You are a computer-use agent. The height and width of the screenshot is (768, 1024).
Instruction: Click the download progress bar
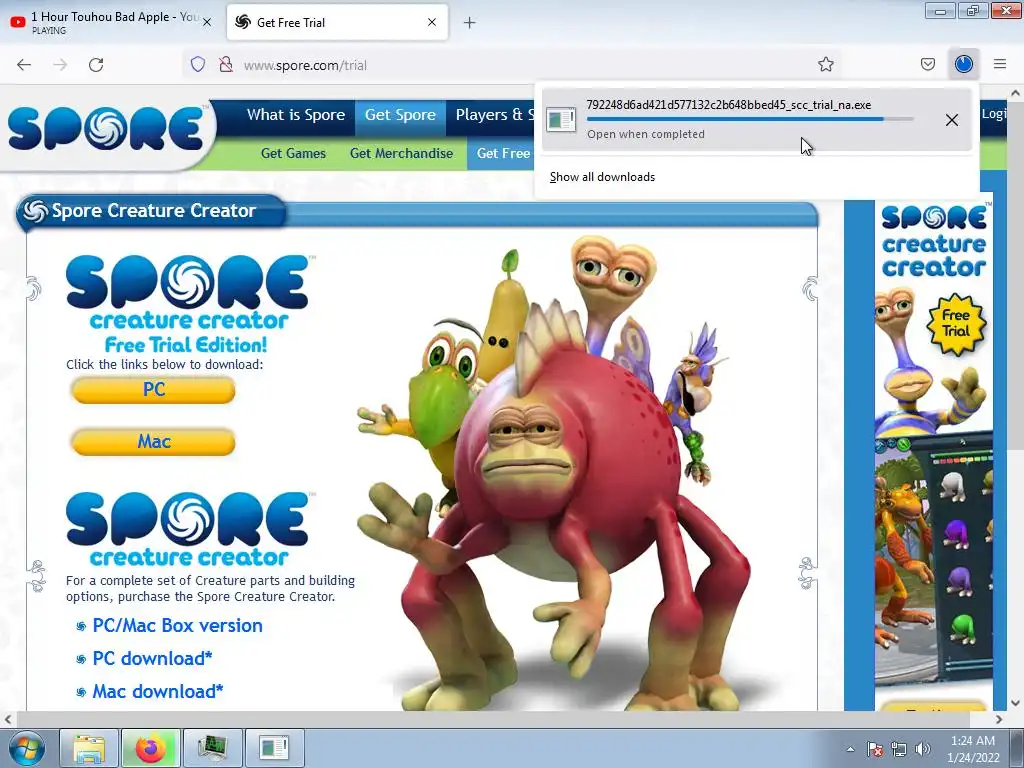coord(750,120)
